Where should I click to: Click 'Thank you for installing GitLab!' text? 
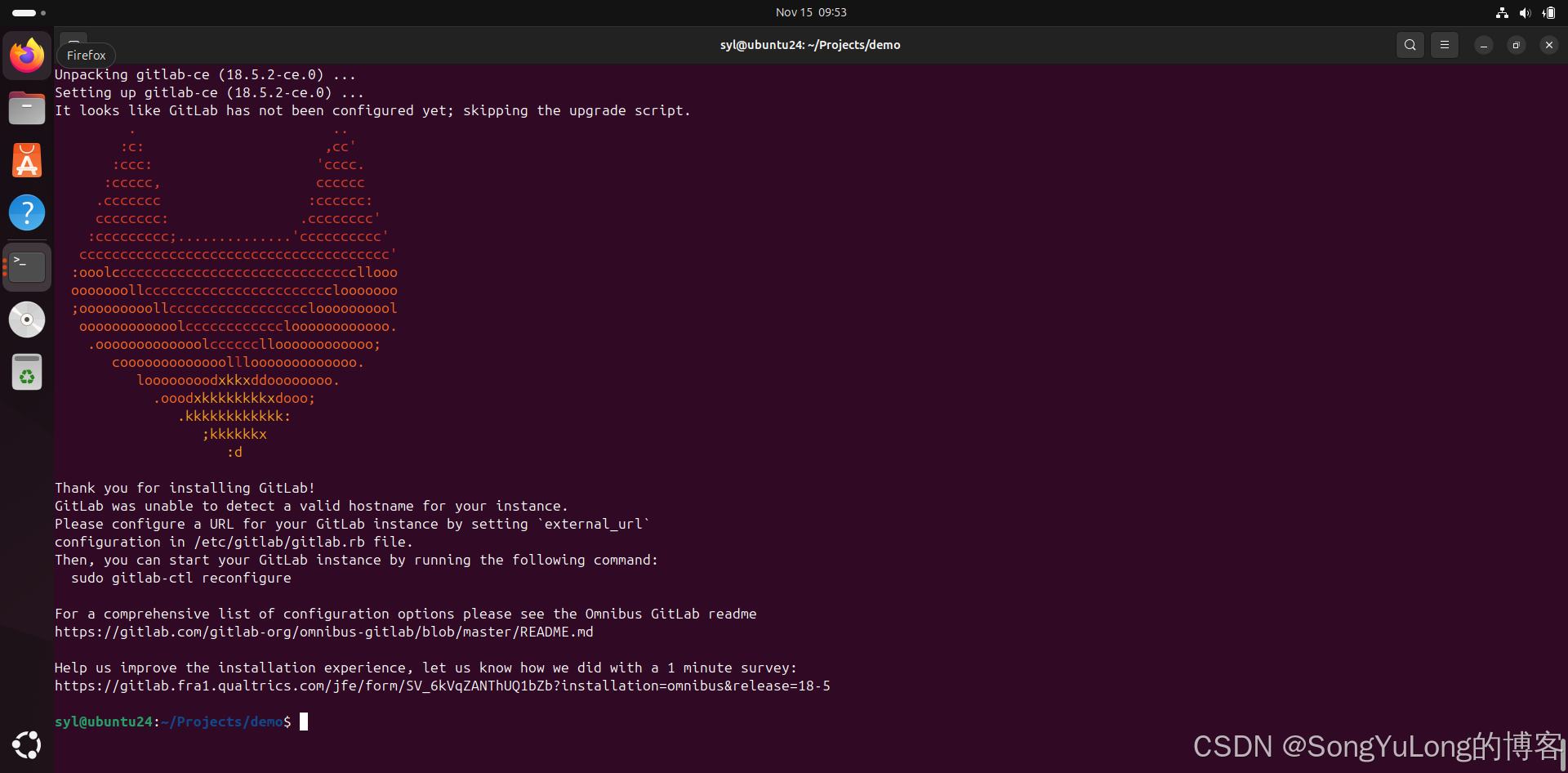click(x=185, y=488)
